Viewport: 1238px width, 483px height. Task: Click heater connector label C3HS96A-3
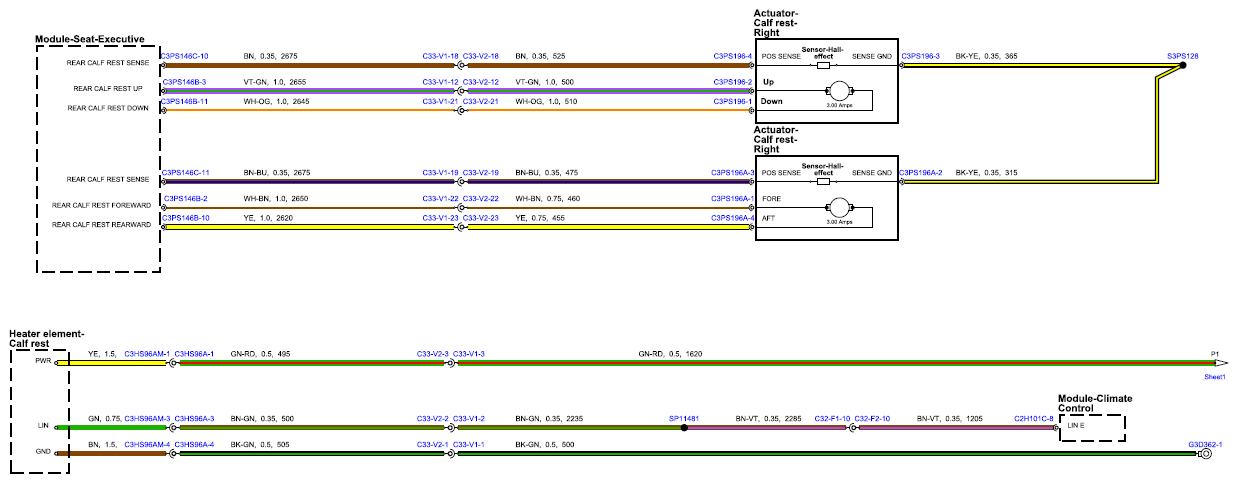(x=195, y=417)
